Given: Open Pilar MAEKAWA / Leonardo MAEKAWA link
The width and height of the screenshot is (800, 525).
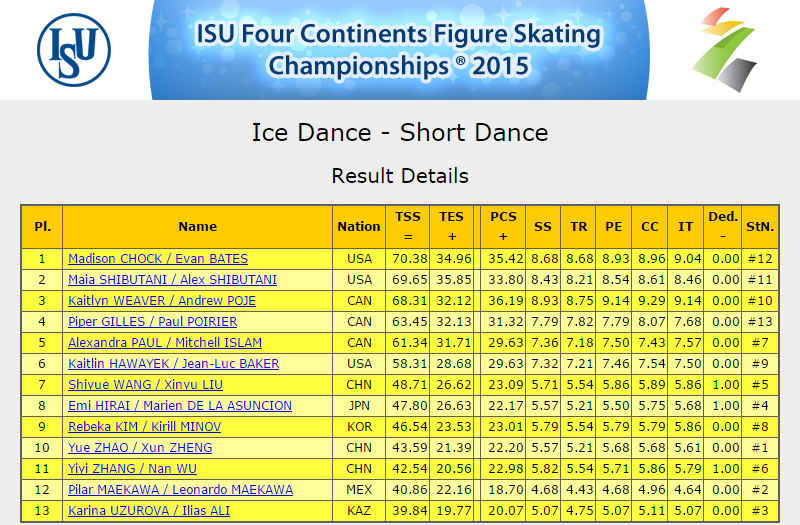Looking at the screenshot, I should pos(181,489).
